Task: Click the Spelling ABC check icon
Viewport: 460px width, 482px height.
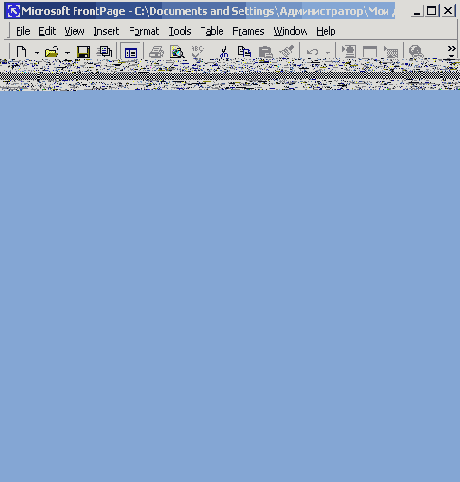Action: [197, 52]
